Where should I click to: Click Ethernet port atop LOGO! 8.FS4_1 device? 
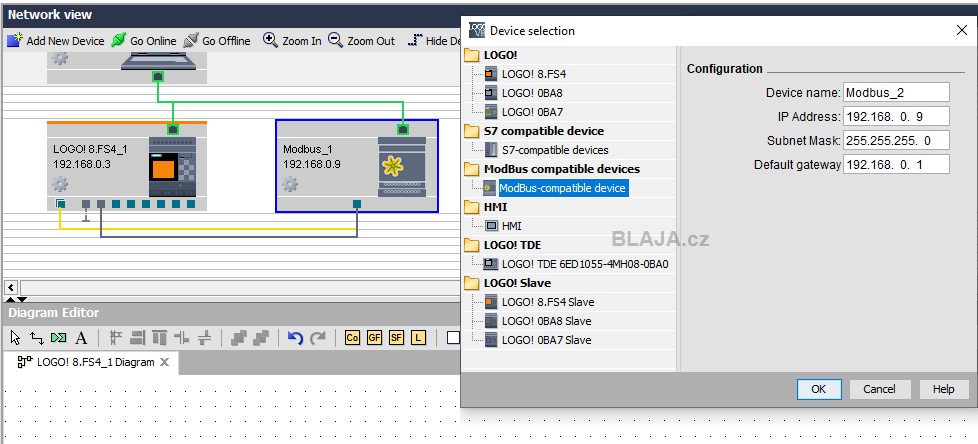(173, 129)
